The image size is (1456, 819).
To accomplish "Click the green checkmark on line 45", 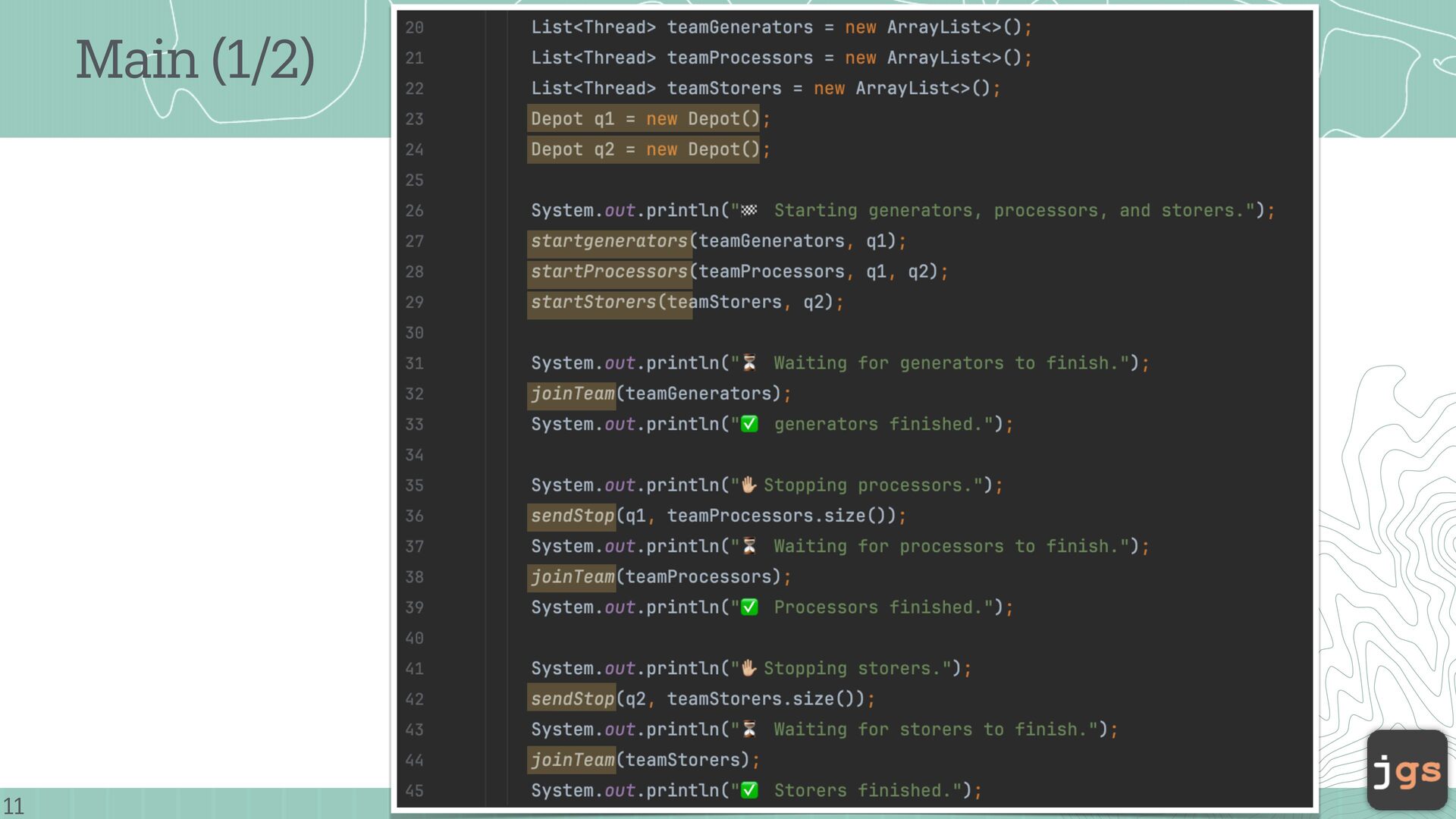I will (749, 791).
